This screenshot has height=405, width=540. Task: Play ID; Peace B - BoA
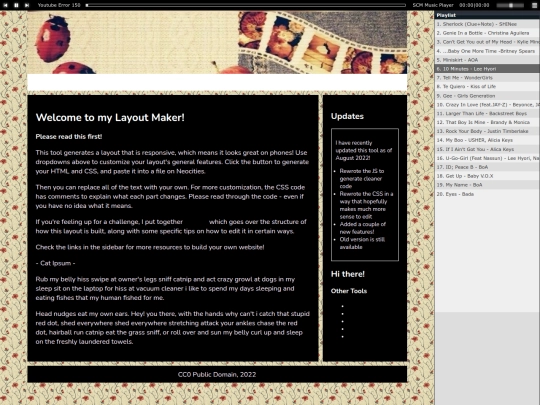[x=487, y=167]
